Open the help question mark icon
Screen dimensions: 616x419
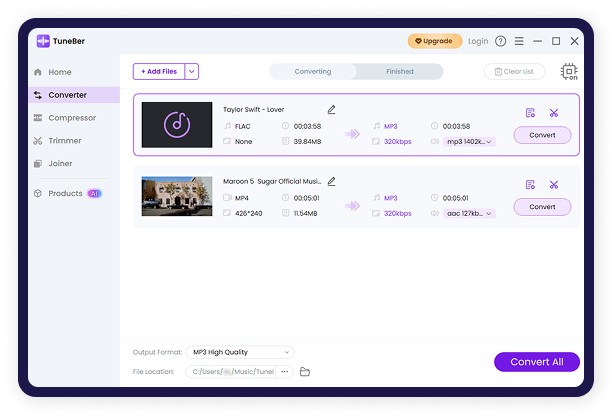click(500, 41)
